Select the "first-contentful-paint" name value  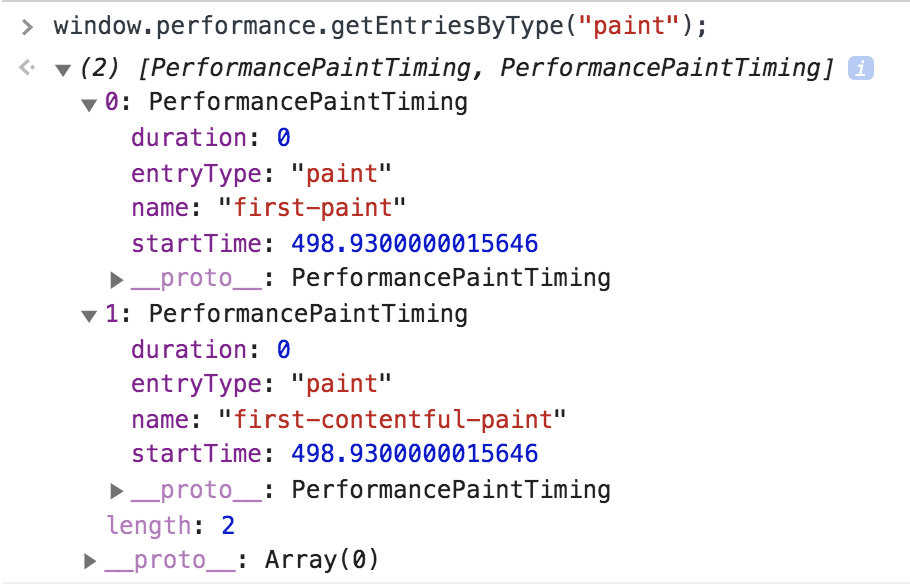392,419
